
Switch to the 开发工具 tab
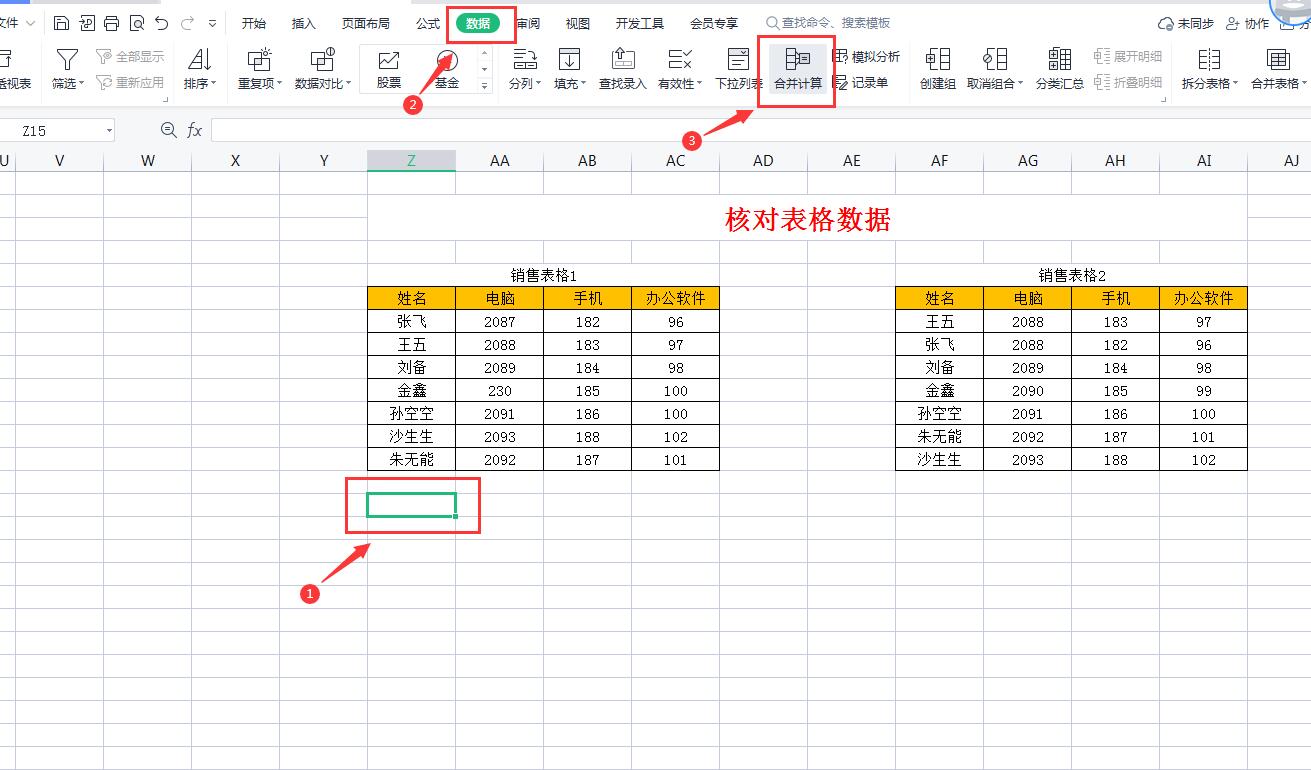click(640, 23)
